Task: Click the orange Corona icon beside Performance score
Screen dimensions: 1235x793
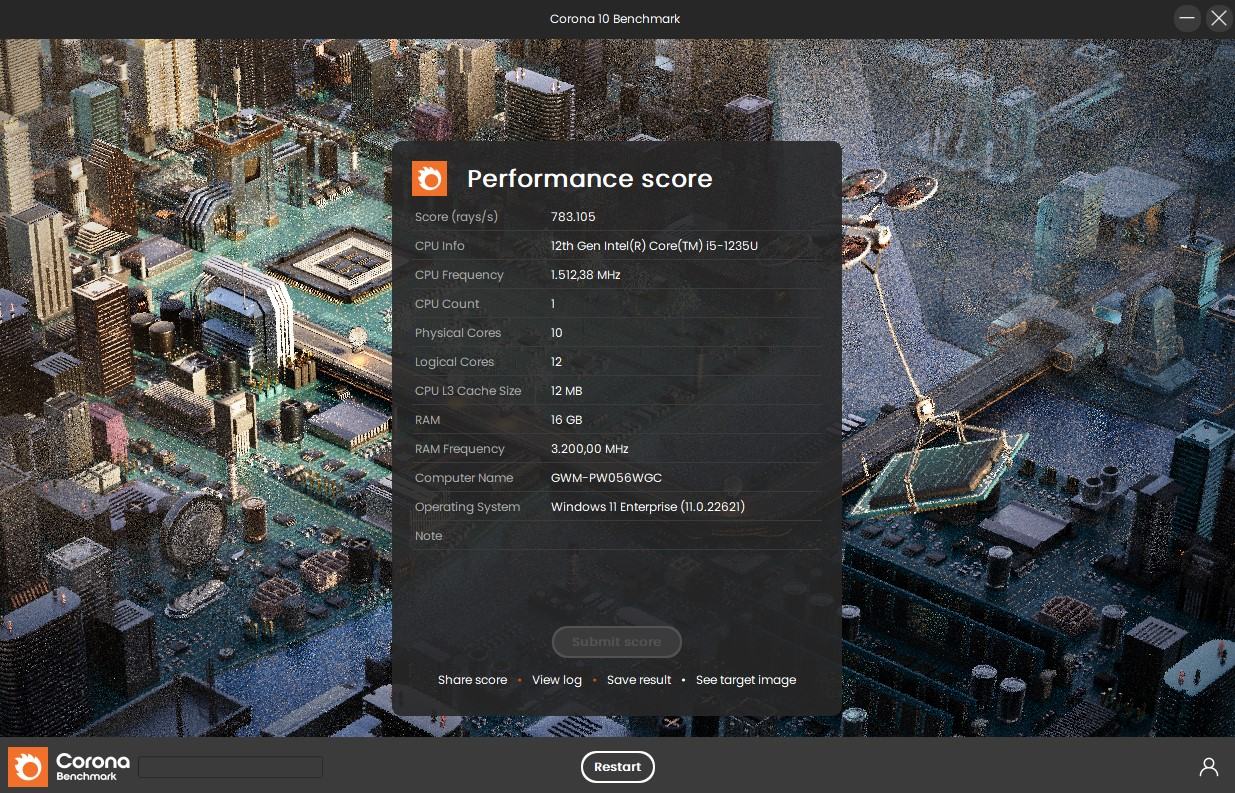Action: coord(430,179)
